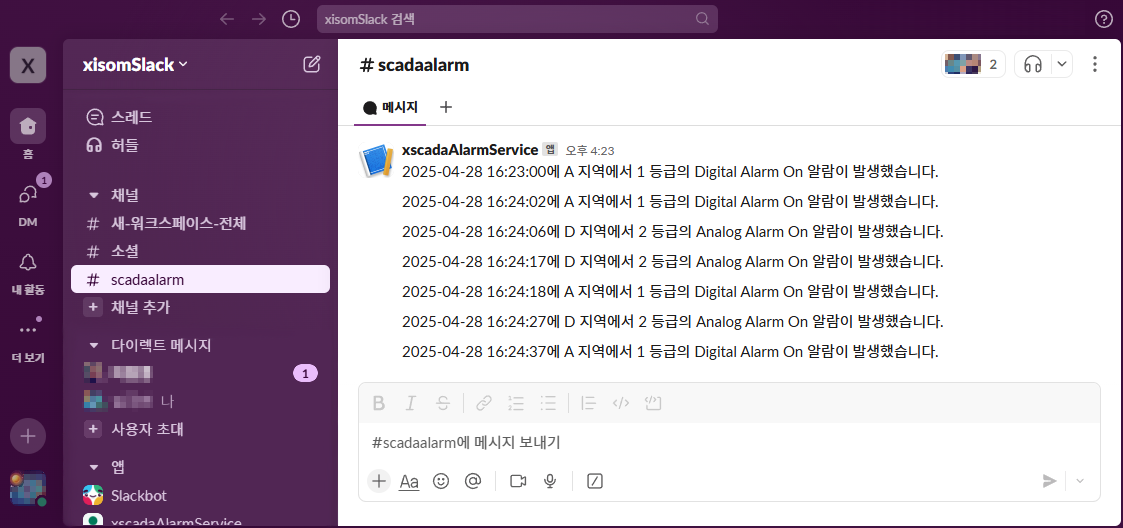Image resolution: width=1123 pixels, height=528 pixels.
Task: Collapse the 다이렉트 메시지 section
Action: tap(93, 345)
